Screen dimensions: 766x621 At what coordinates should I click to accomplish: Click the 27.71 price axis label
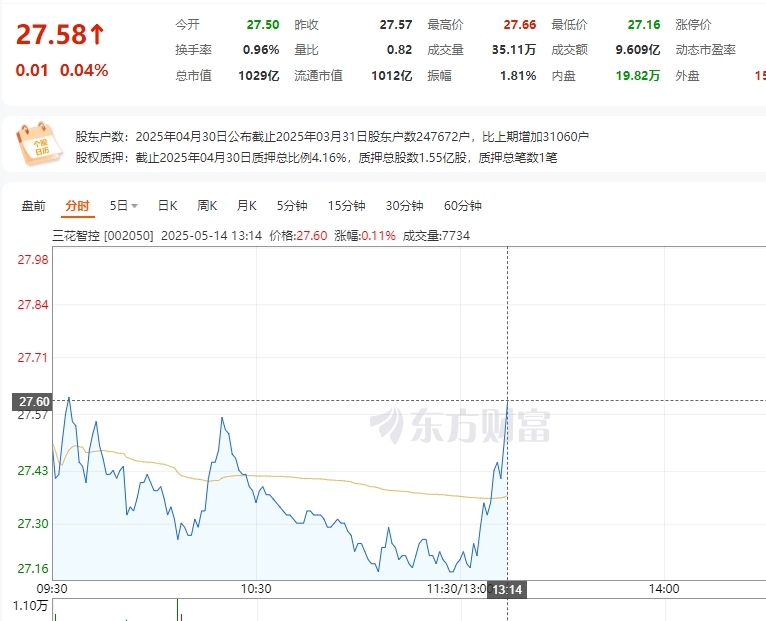click(x=33, y=358)
